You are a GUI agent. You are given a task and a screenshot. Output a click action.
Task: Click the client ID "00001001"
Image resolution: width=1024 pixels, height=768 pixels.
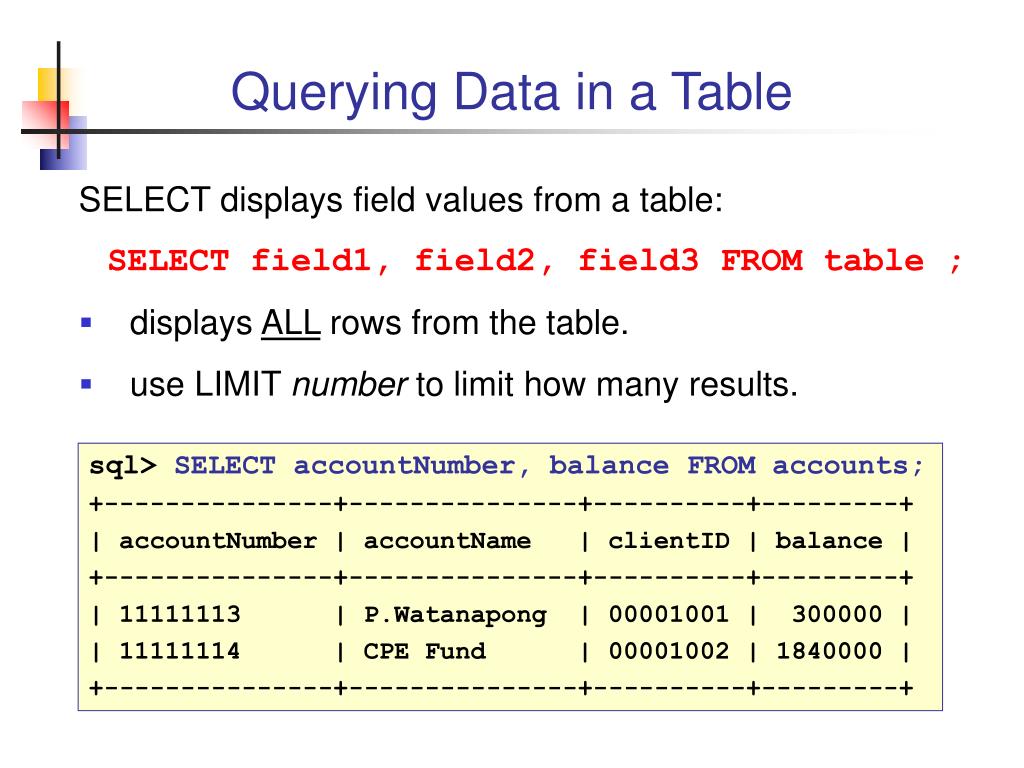(x=669, y=614)
